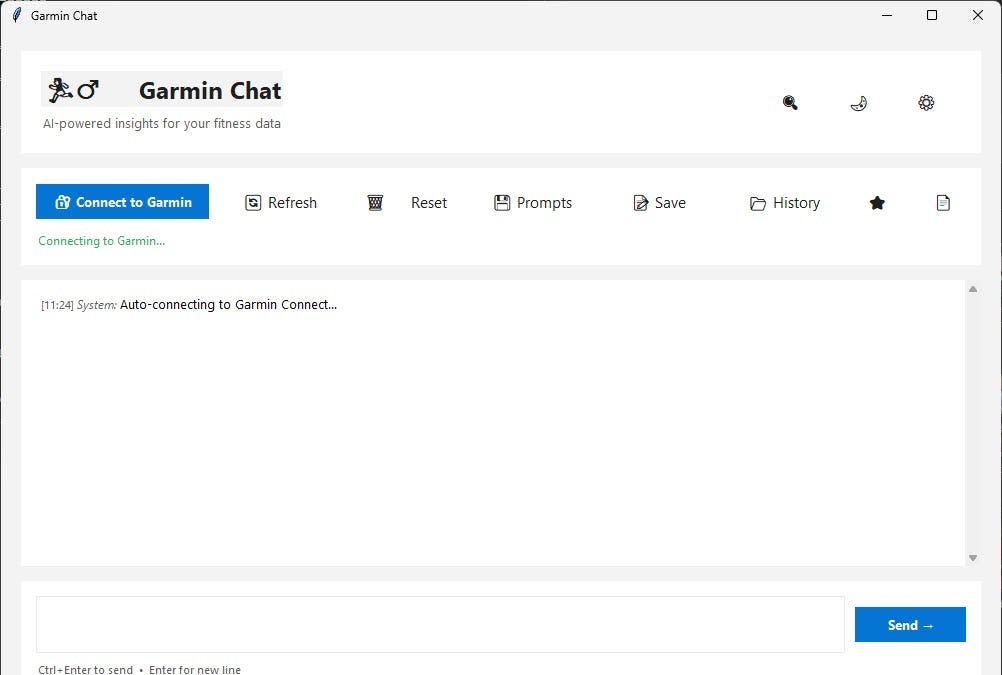Click the star favorites icon

point(877,203)
